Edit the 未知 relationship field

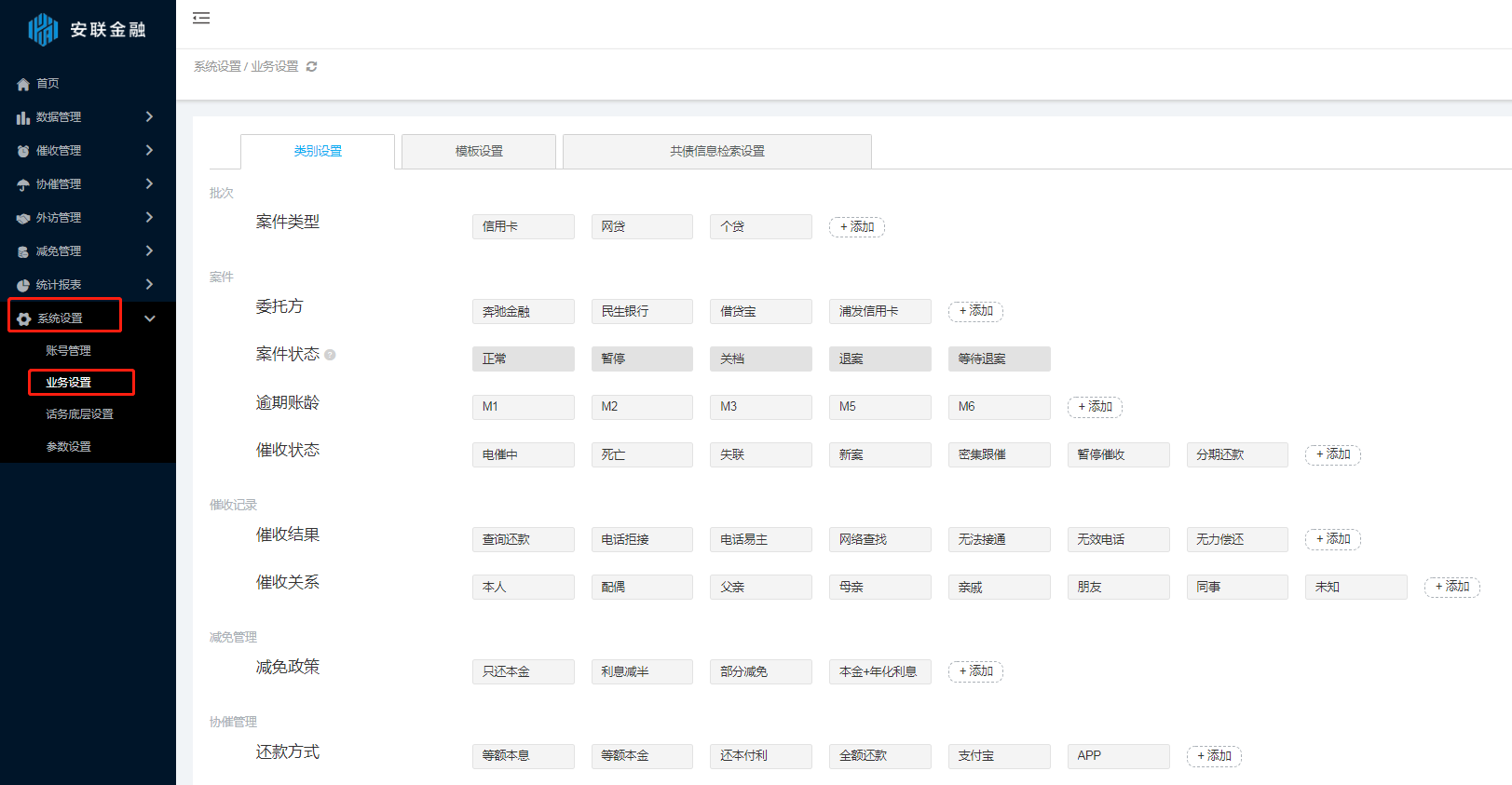[1356, 588]
